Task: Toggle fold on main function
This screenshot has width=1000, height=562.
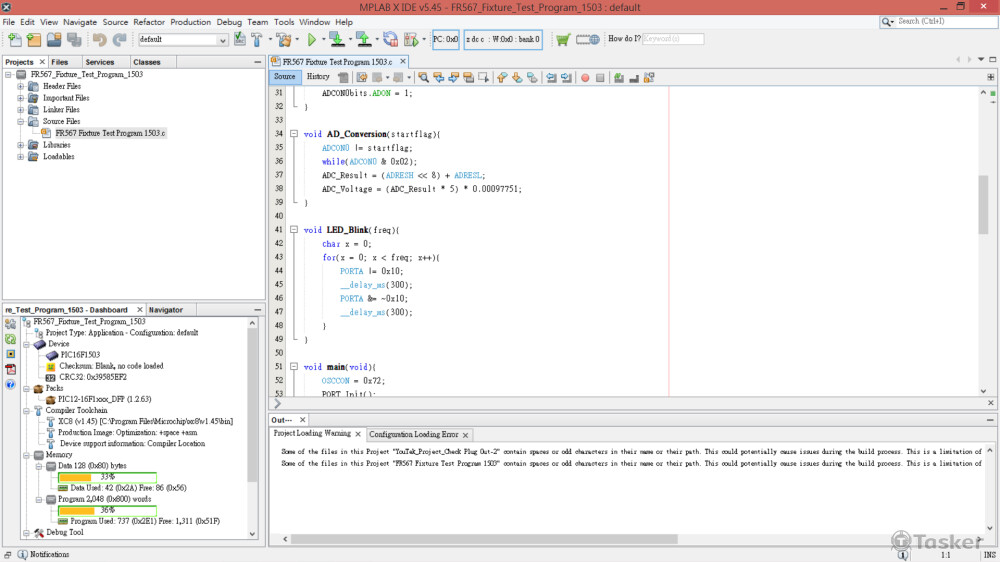Action: click(x=293, y=367)
